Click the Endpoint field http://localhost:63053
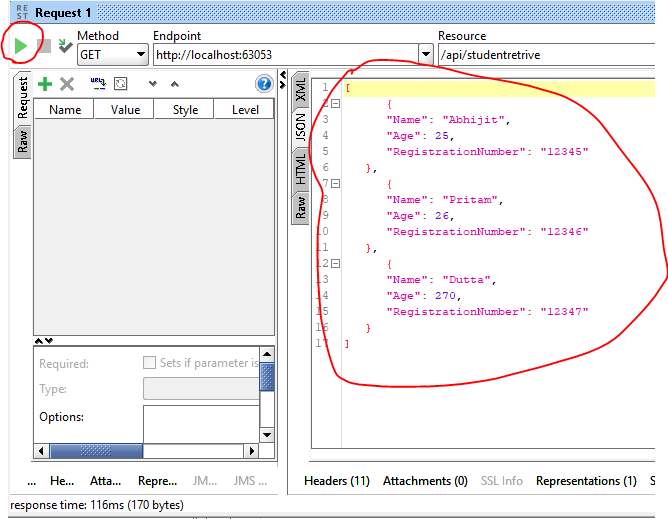This screenshot has width=668, height=519. pyautogui.click(x=285, y=55)
